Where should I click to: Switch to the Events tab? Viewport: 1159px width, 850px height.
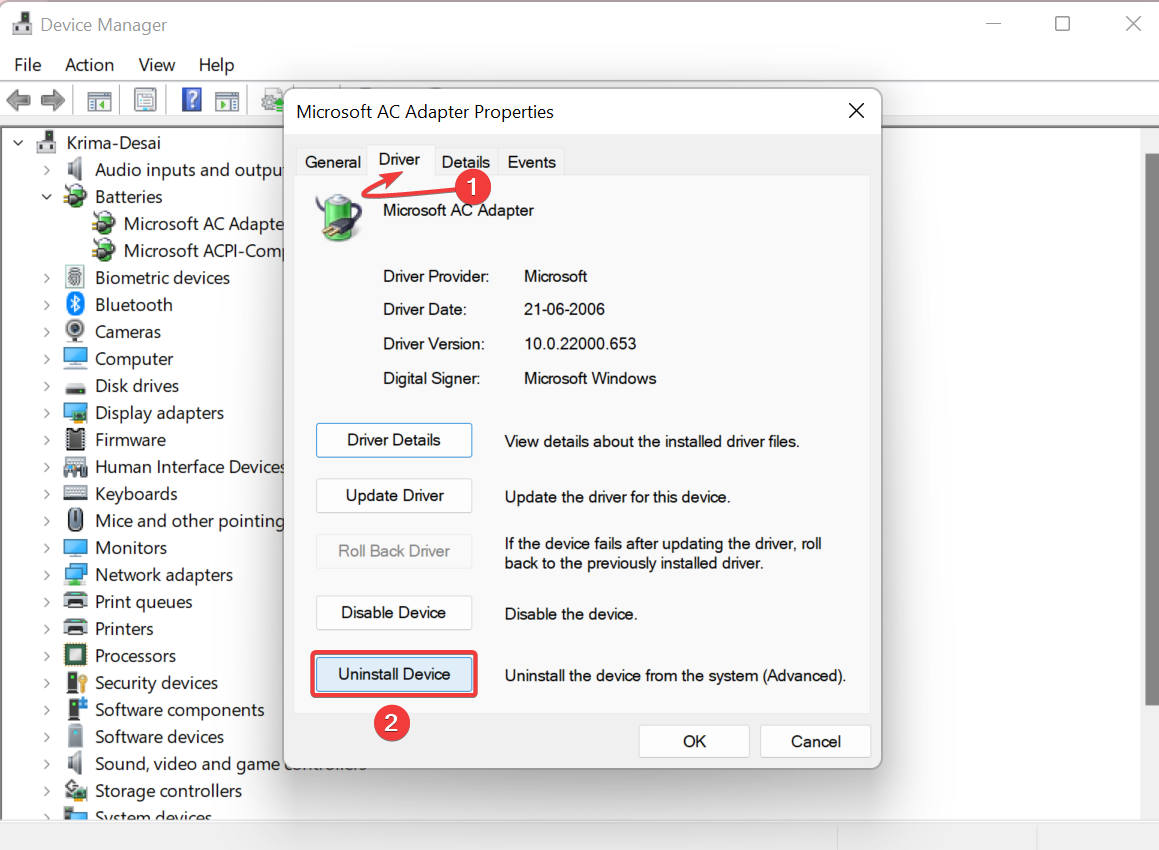tap(531, 162)
